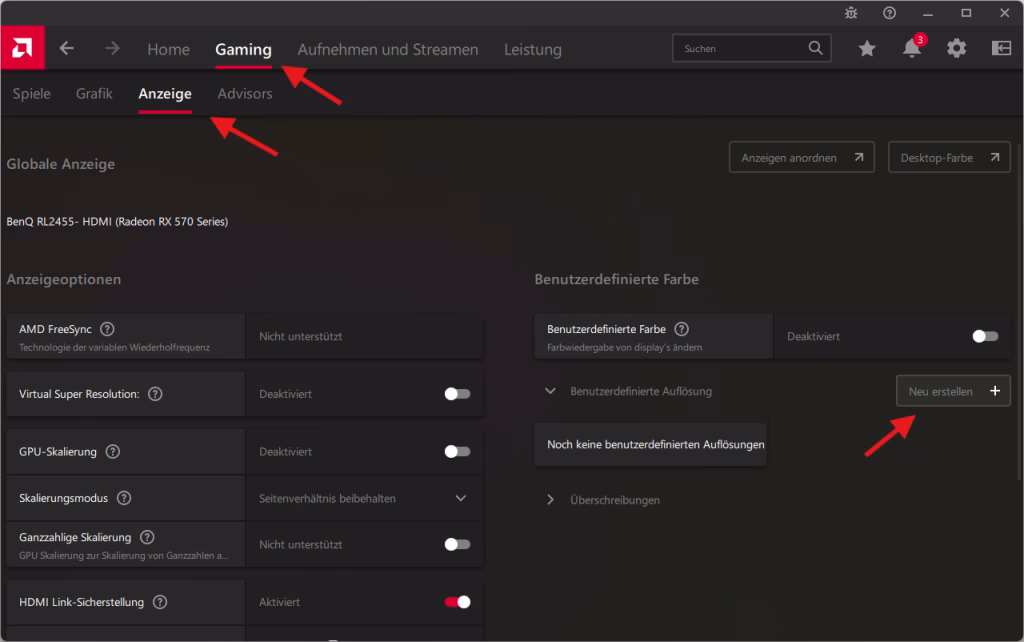Open the help question mark icon
The image size is (1024, 642).
pos(889,13)
